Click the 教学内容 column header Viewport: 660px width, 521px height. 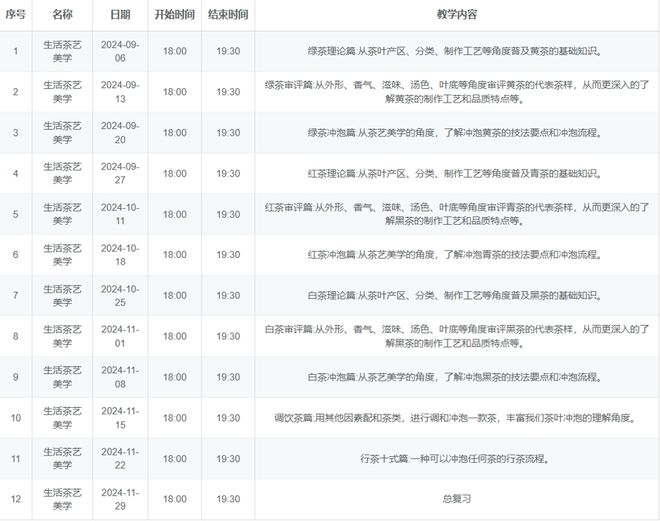pyautogui.click(x=456, y=15)
